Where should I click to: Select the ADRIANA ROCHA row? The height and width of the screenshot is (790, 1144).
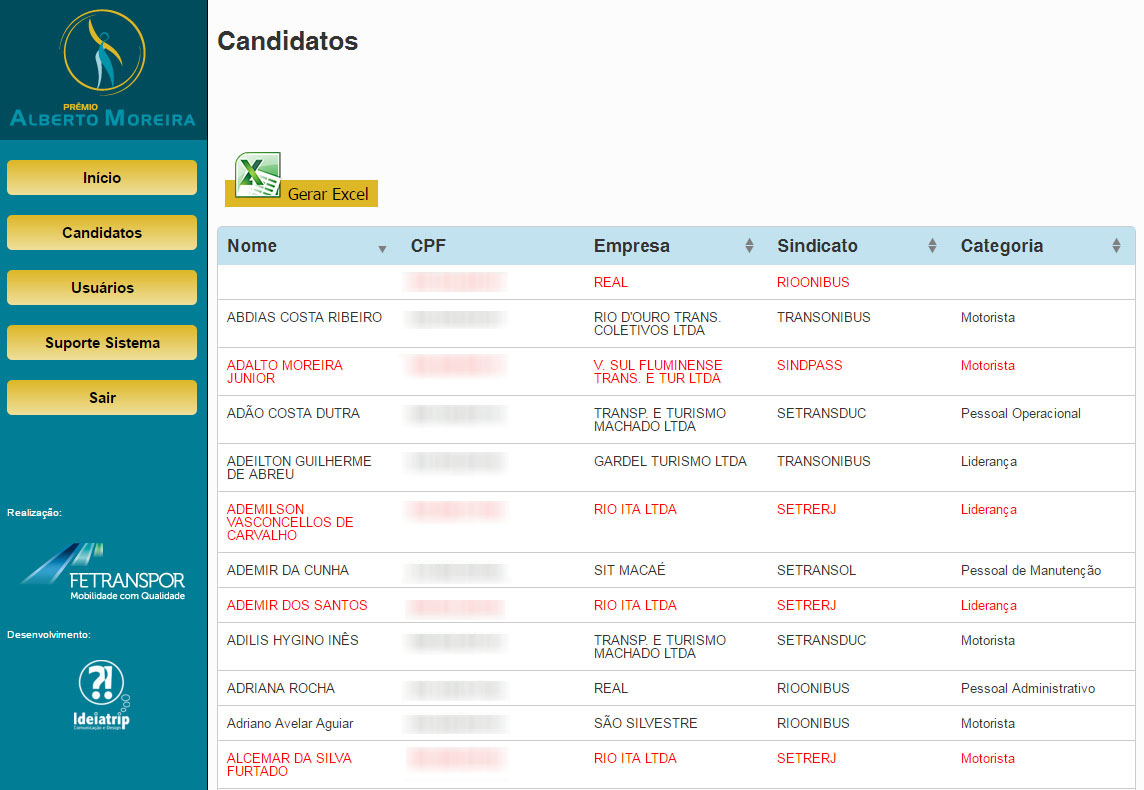click(281, 688)
